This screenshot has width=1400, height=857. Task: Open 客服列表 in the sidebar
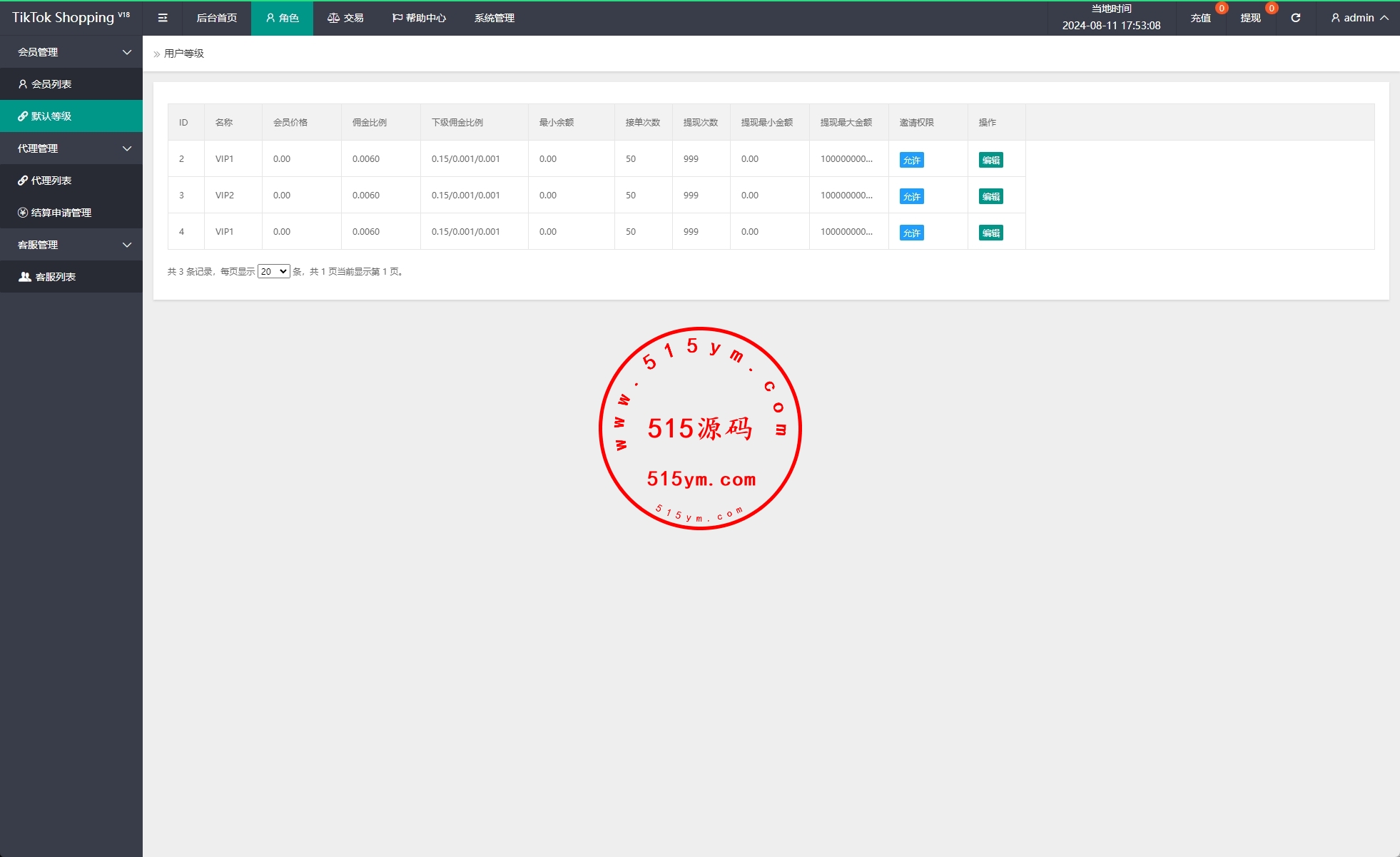point(55,277)
